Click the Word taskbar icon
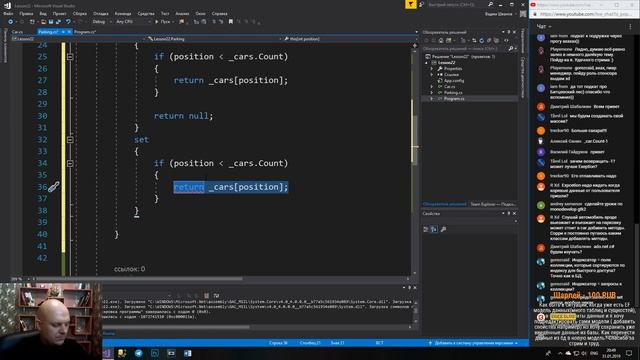The image size is (640, 360). (187, 353)
